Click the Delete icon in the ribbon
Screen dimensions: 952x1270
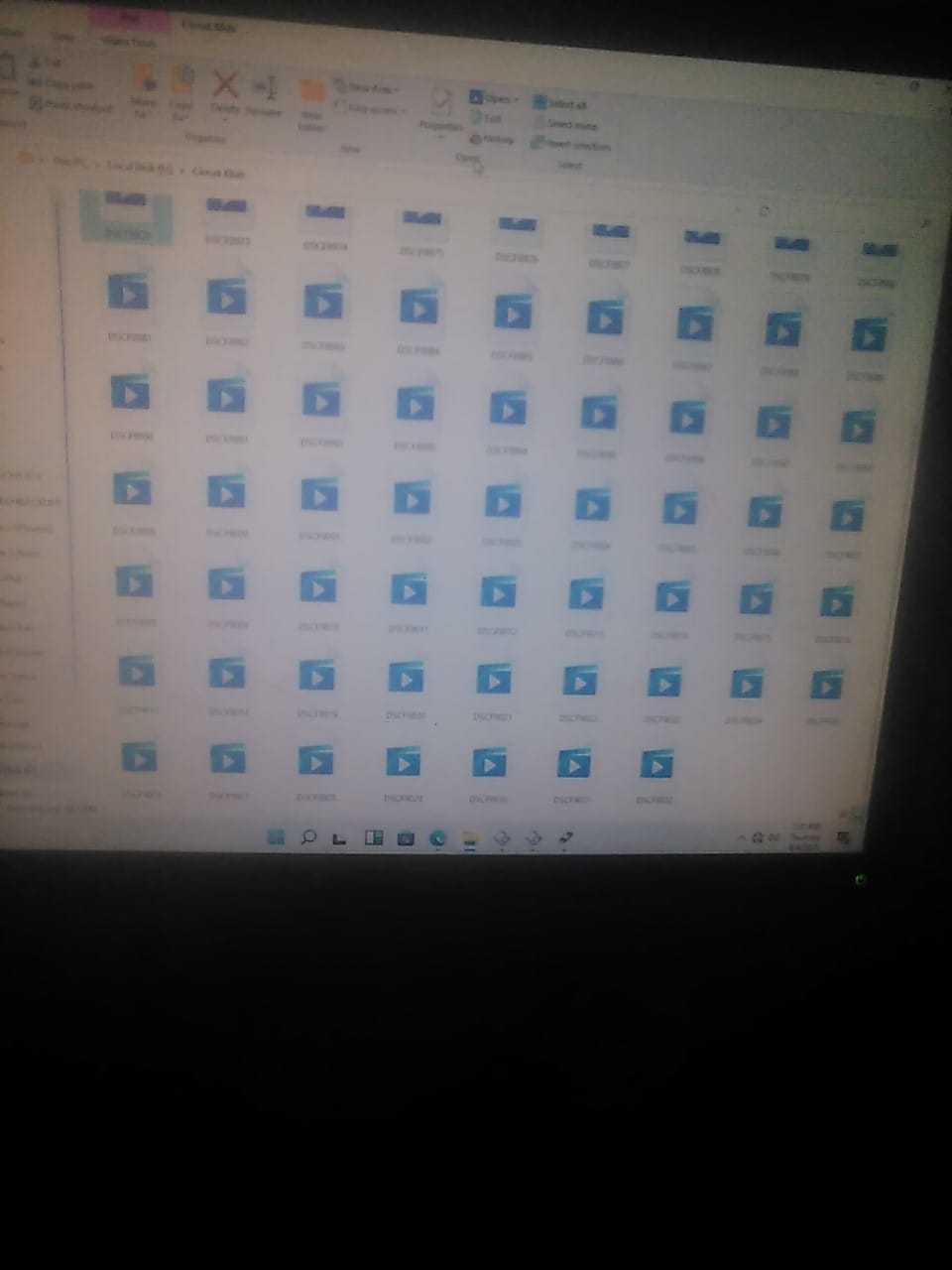pos(226,87)
